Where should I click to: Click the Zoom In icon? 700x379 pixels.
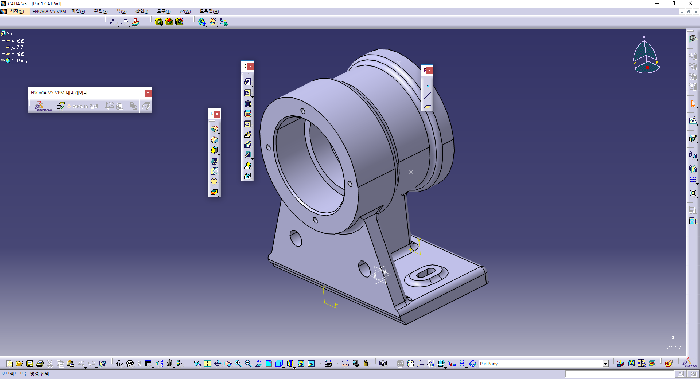238,364
